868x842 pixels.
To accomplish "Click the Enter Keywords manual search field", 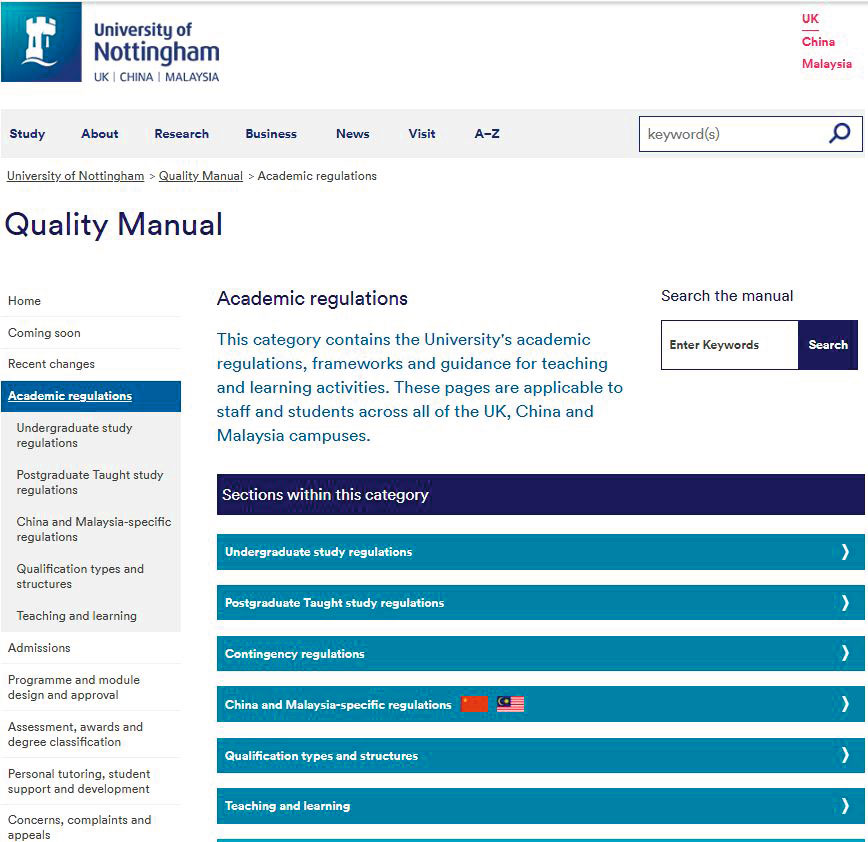I will pos(730,345).
